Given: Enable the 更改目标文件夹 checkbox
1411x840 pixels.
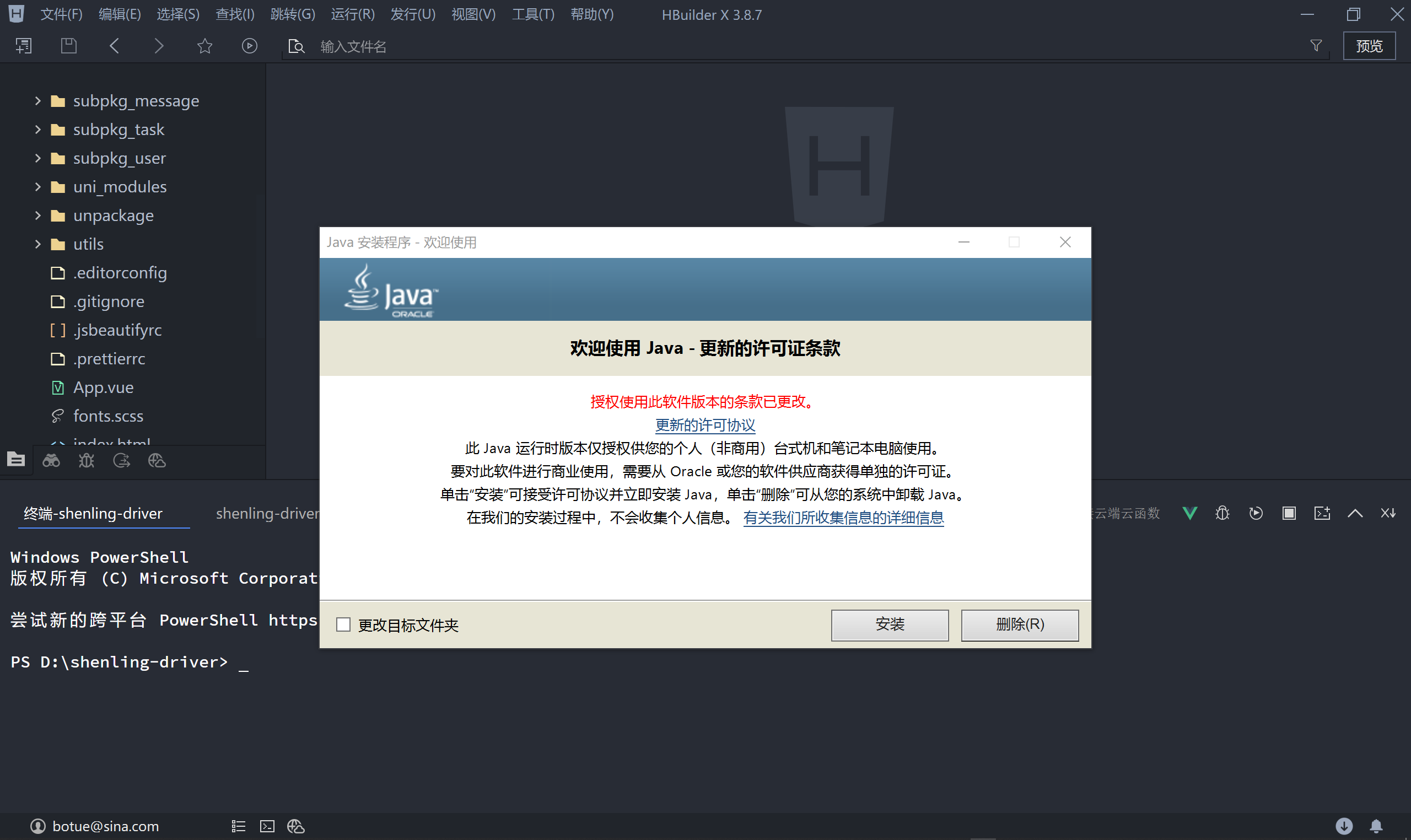Looking at the screenshot, I should click(343, 624).
